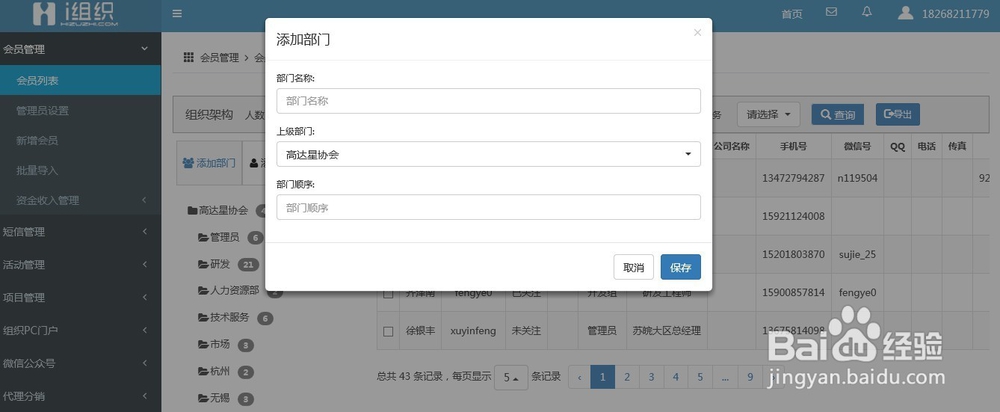Click the 管理员 folder icon in tree
This screenshot has height=412, width=1000.
tap(203, 237)
